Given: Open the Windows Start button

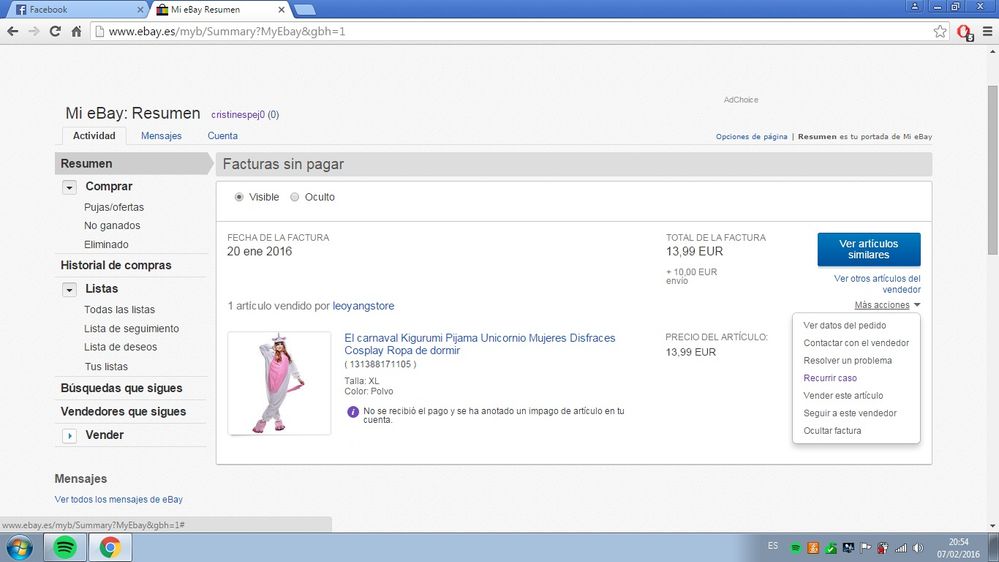Looking at the screenshot, I should [x=20, y=547].
